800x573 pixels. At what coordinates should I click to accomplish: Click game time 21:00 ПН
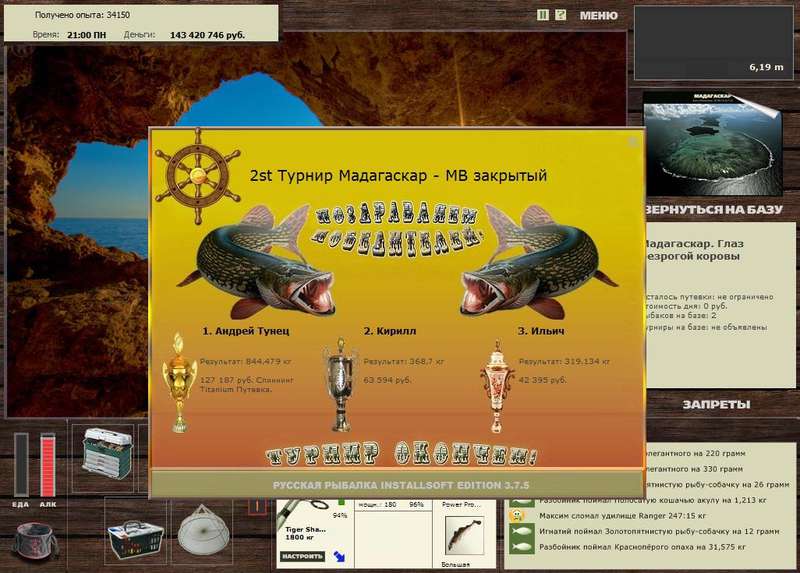coord(87,35)
